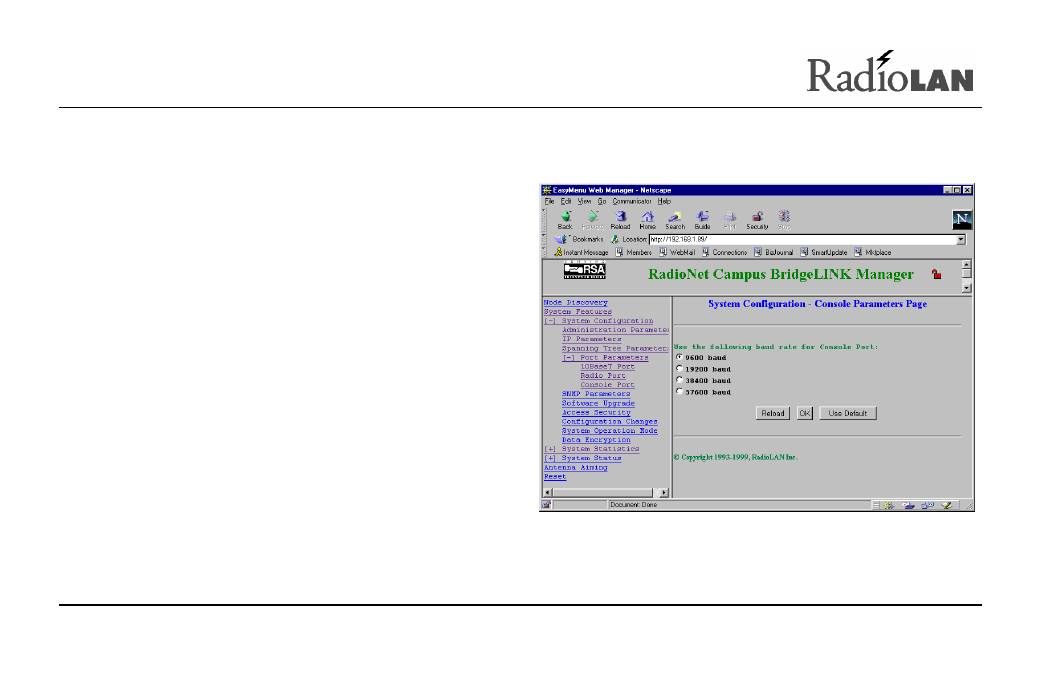The width and height of the screenshot is (1040, 673).
Task: Open the WebMail personal toolbar bookmark
Action: tap(677, 253)
